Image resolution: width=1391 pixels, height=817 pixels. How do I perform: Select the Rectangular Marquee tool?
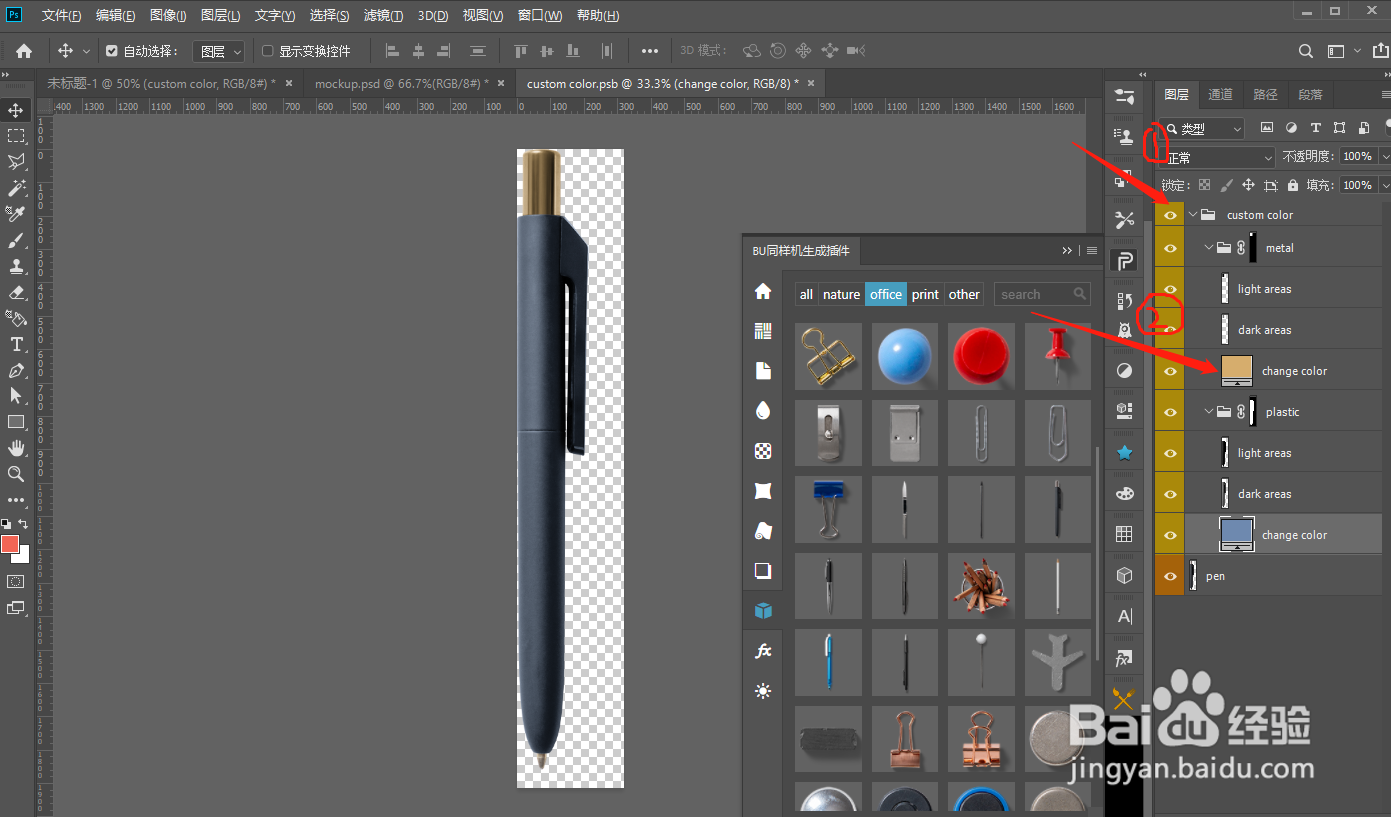(16, 136)
